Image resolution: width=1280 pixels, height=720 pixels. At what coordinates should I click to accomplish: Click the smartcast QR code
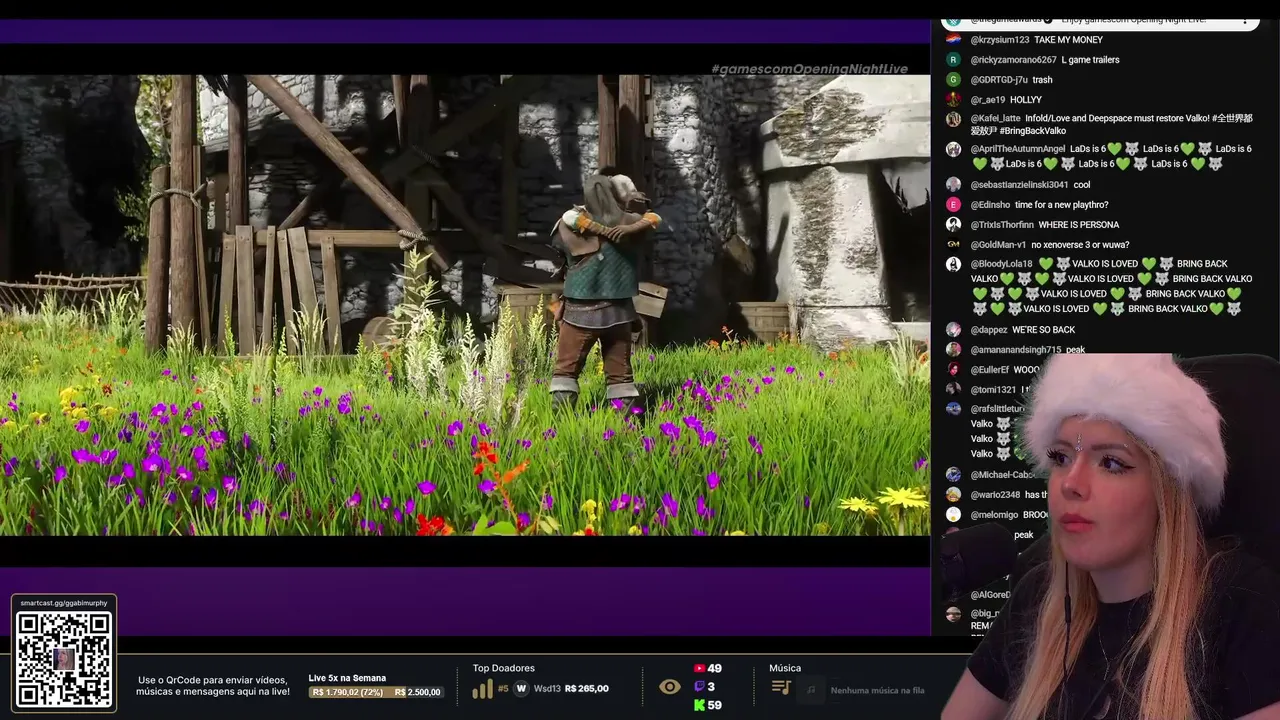64,659
